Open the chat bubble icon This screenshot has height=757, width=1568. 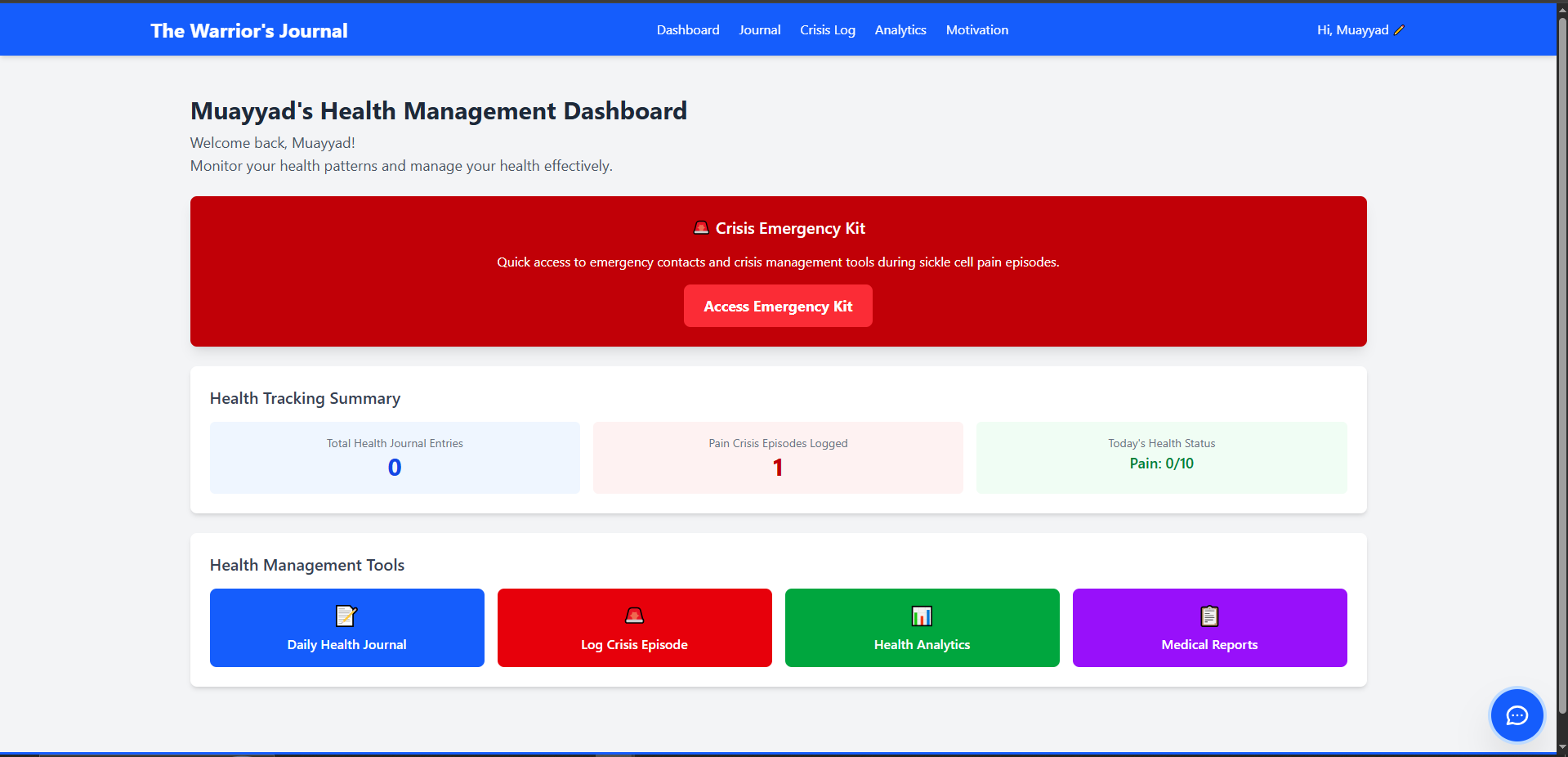coord(1517,715)
